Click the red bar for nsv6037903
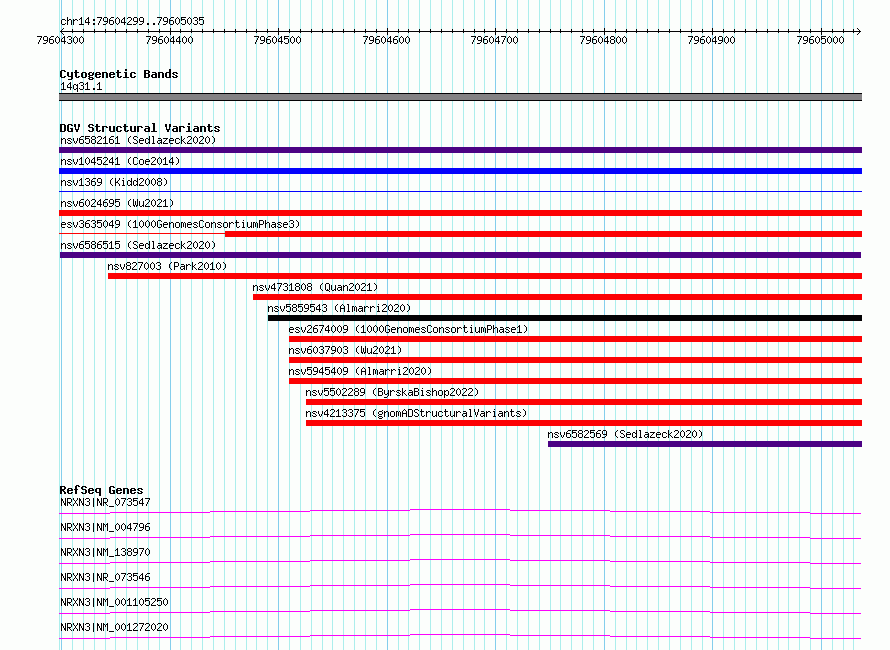 [576, 360]
